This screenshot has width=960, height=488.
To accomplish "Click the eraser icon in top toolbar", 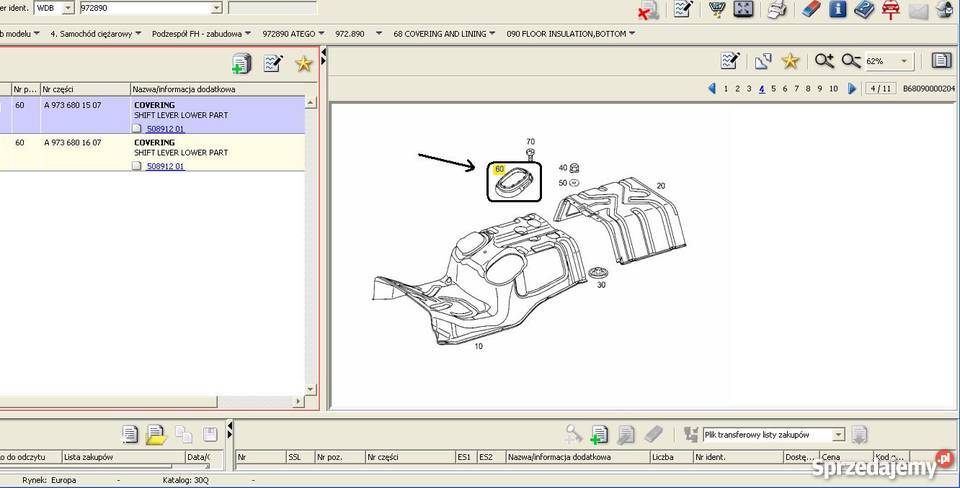I will [811, 9].
